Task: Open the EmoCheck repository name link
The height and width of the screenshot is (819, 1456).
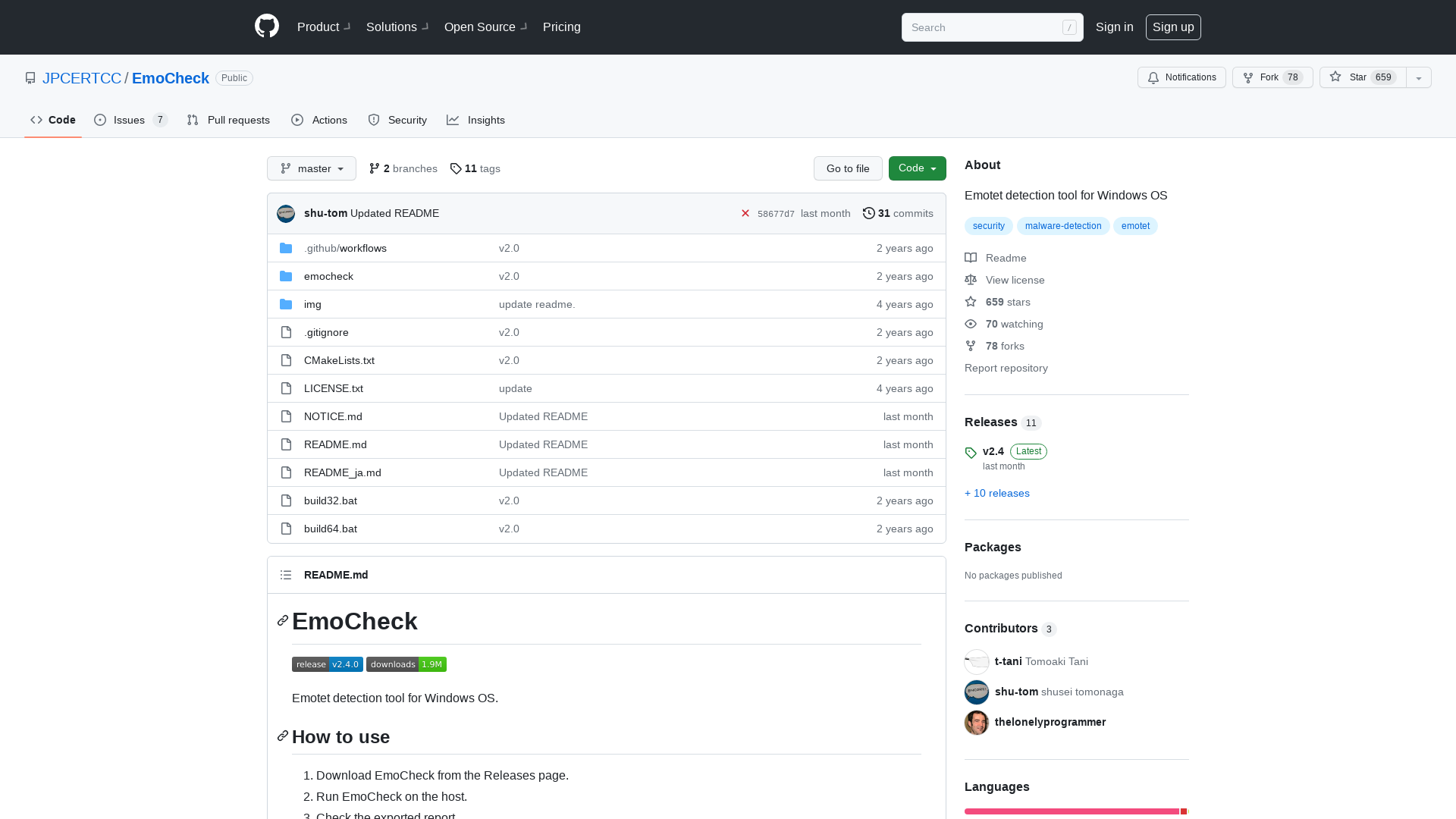Action: (171, 78)
